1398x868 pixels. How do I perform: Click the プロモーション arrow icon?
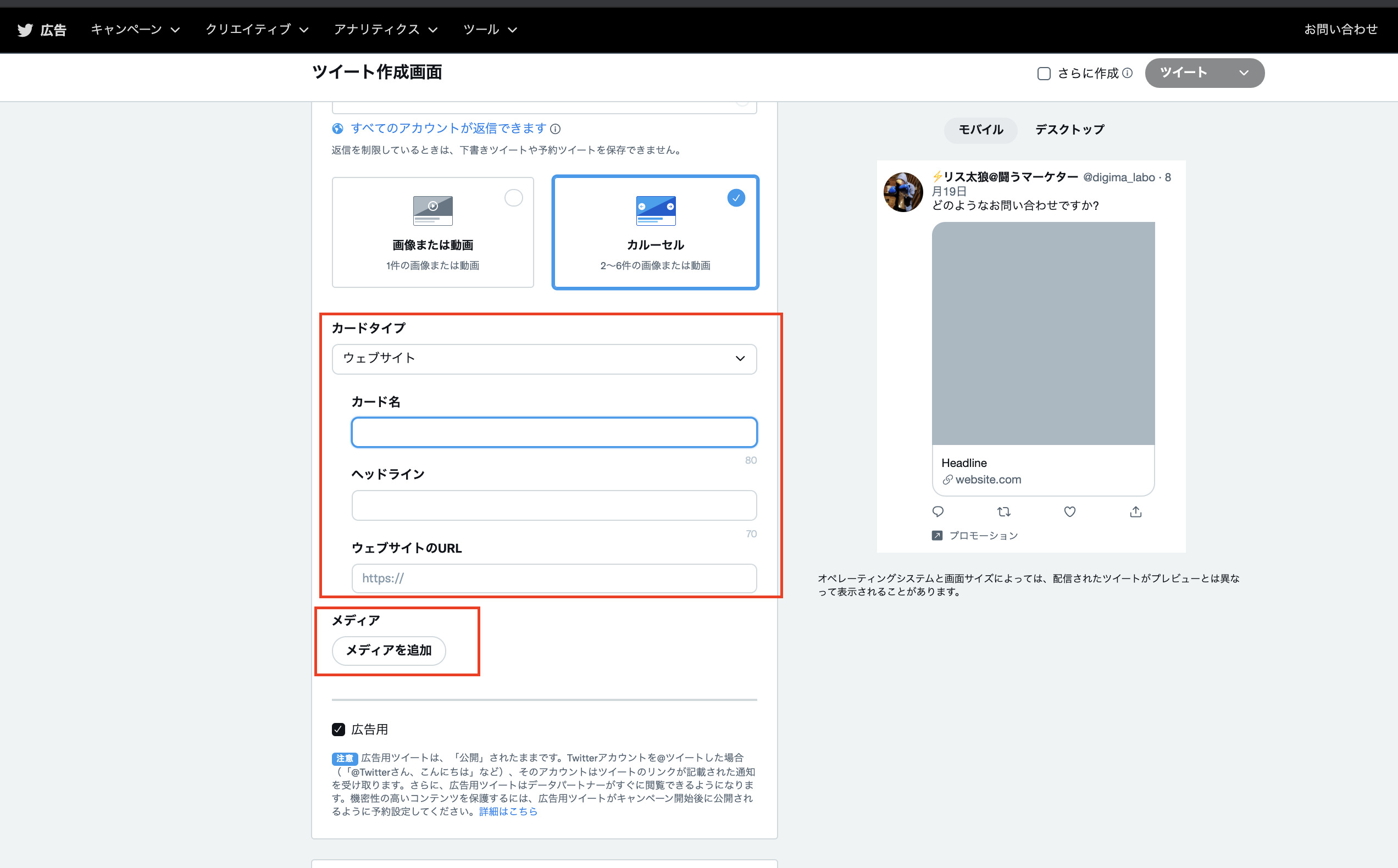(x=936, y=535)
